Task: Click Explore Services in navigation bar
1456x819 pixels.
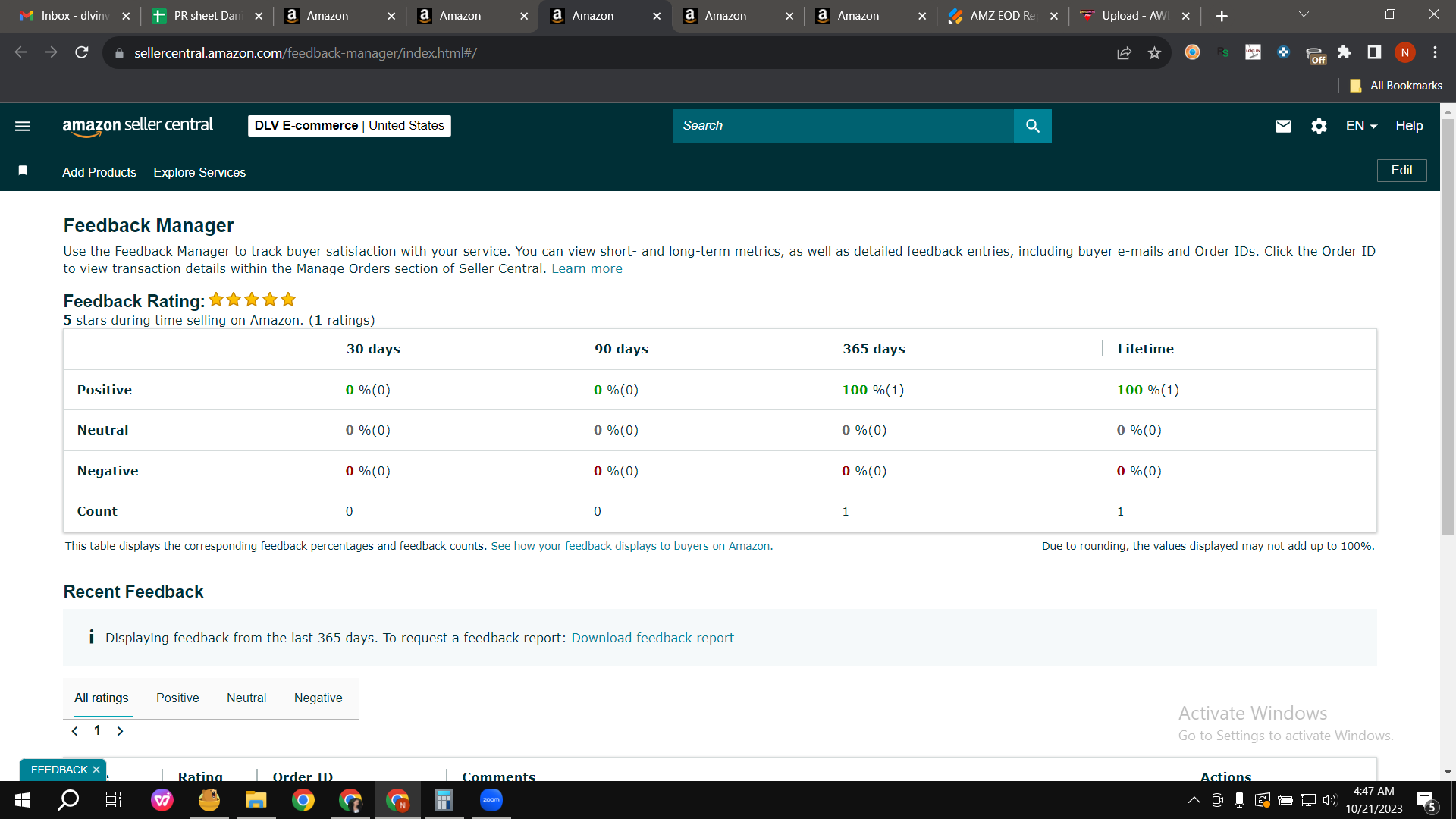Action: click(199, 172)
